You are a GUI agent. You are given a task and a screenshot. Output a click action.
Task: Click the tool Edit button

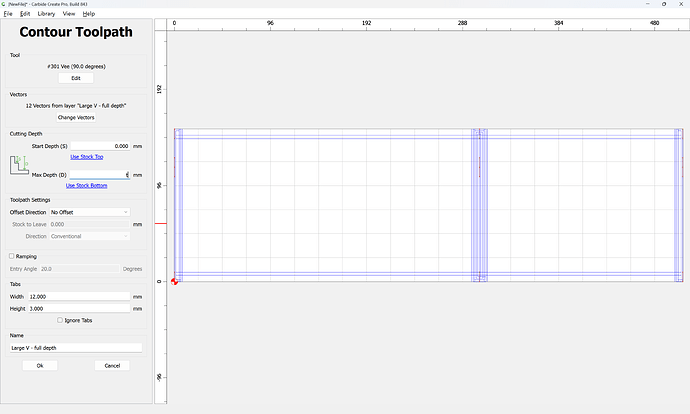(x=76, y=78)
